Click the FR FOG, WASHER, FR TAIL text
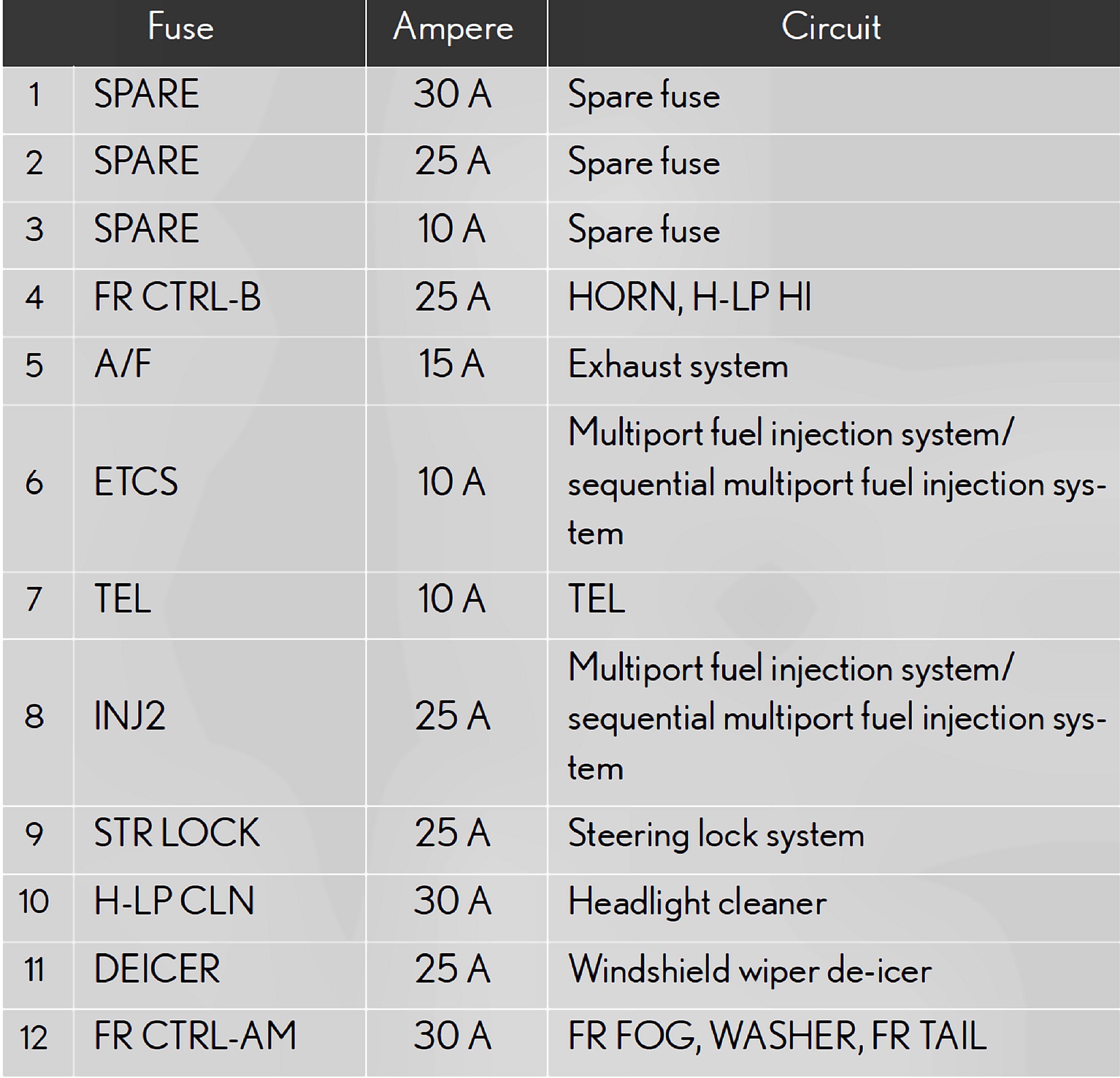1120x1078 pixels. coord(777,1036)
